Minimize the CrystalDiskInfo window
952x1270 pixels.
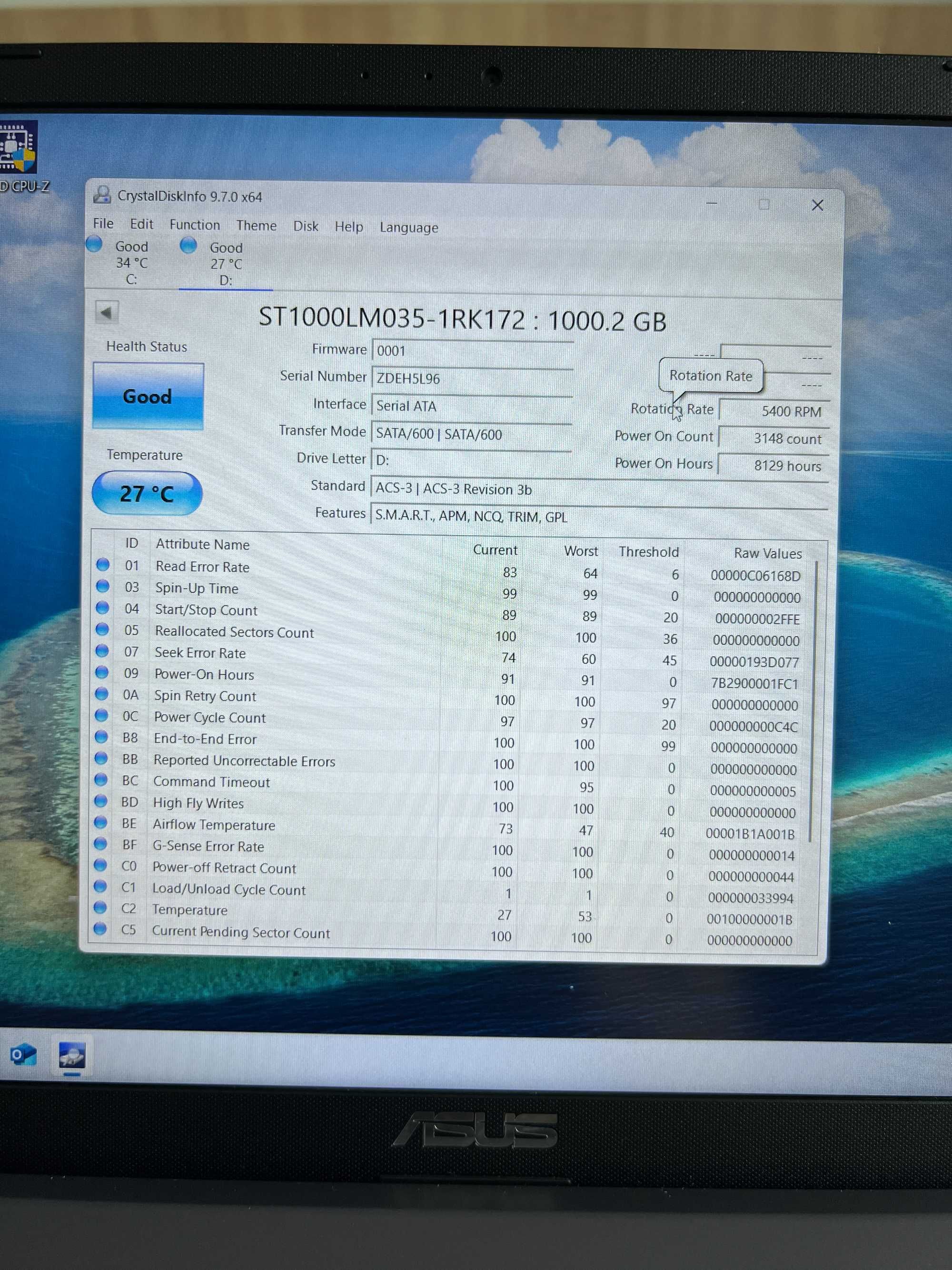click(712, 203)
